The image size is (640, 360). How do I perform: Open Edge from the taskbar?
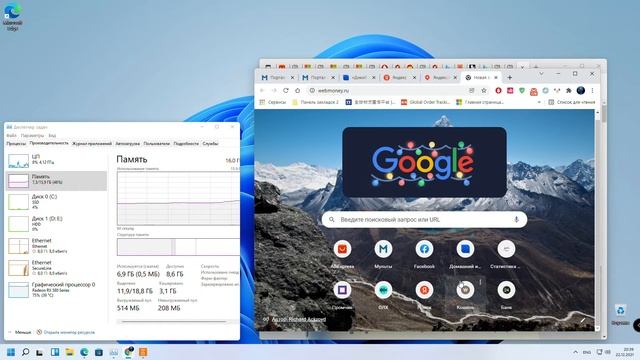(x=84, y=352)
